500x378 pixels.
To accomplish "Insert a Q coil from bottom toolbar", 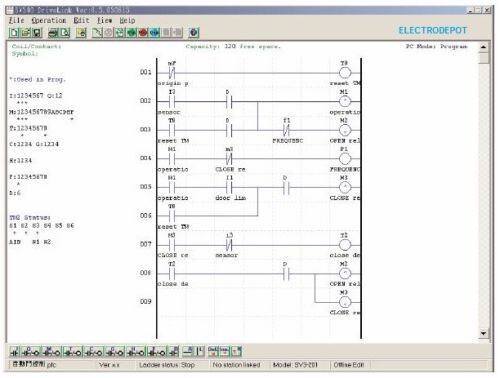I will 31,352.
